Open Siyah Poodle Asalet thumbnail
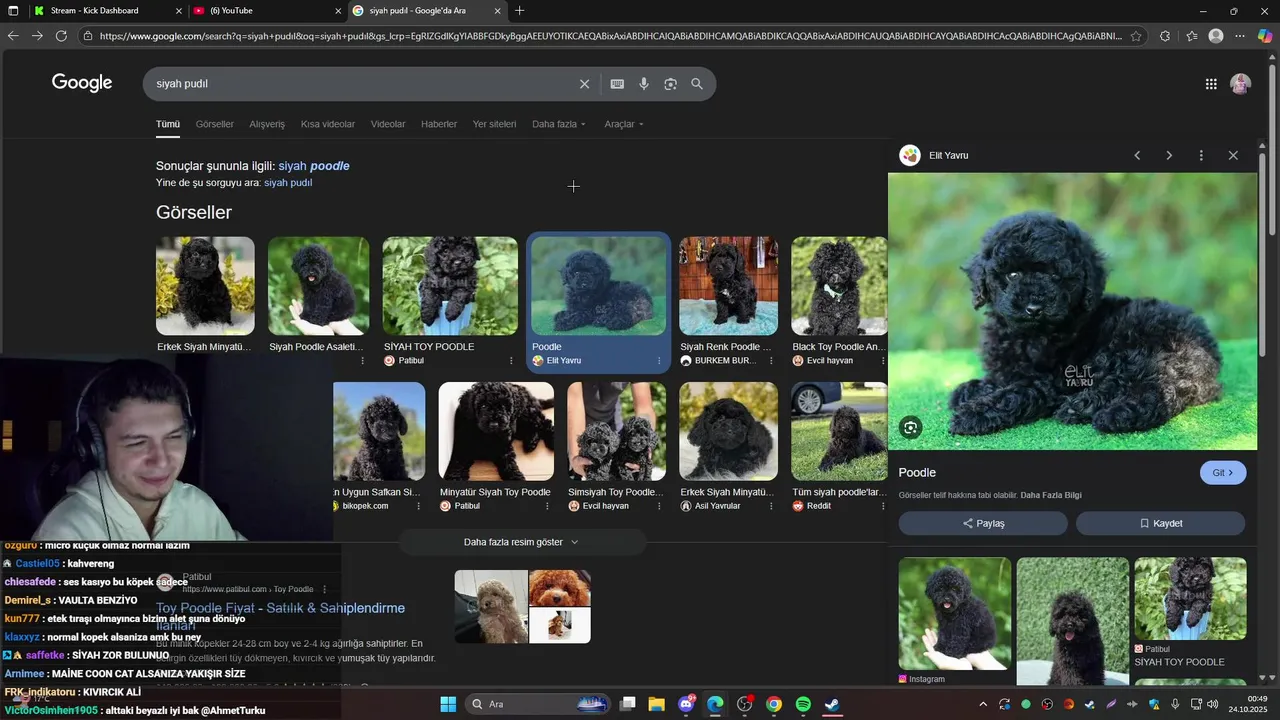 tap(318, 286)
